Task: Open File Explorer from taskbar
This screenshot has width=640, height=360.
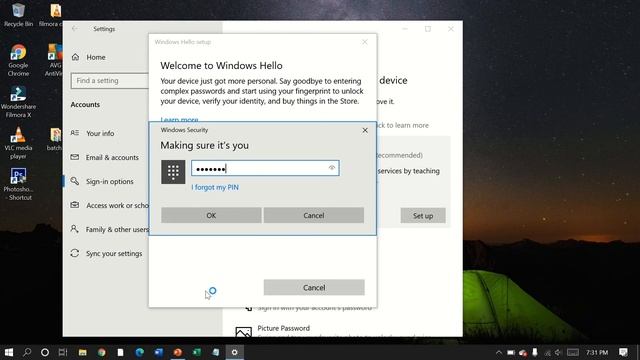Action: pyautogui.click(x=83, y=352)
